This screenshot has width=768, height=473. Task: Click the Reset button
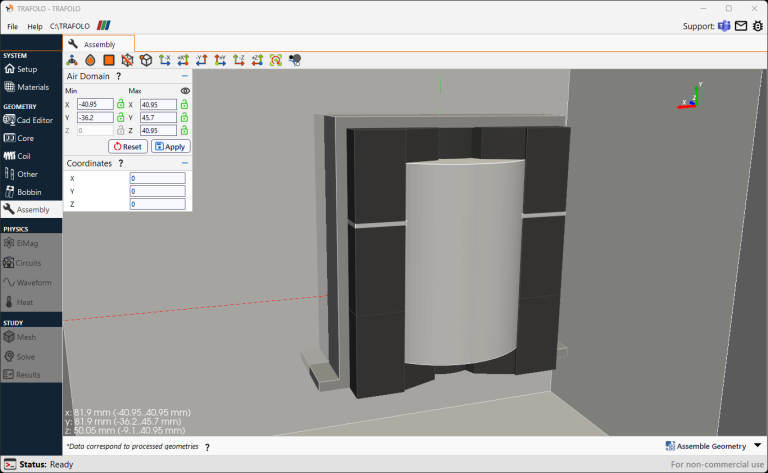[x=128, y=146]
